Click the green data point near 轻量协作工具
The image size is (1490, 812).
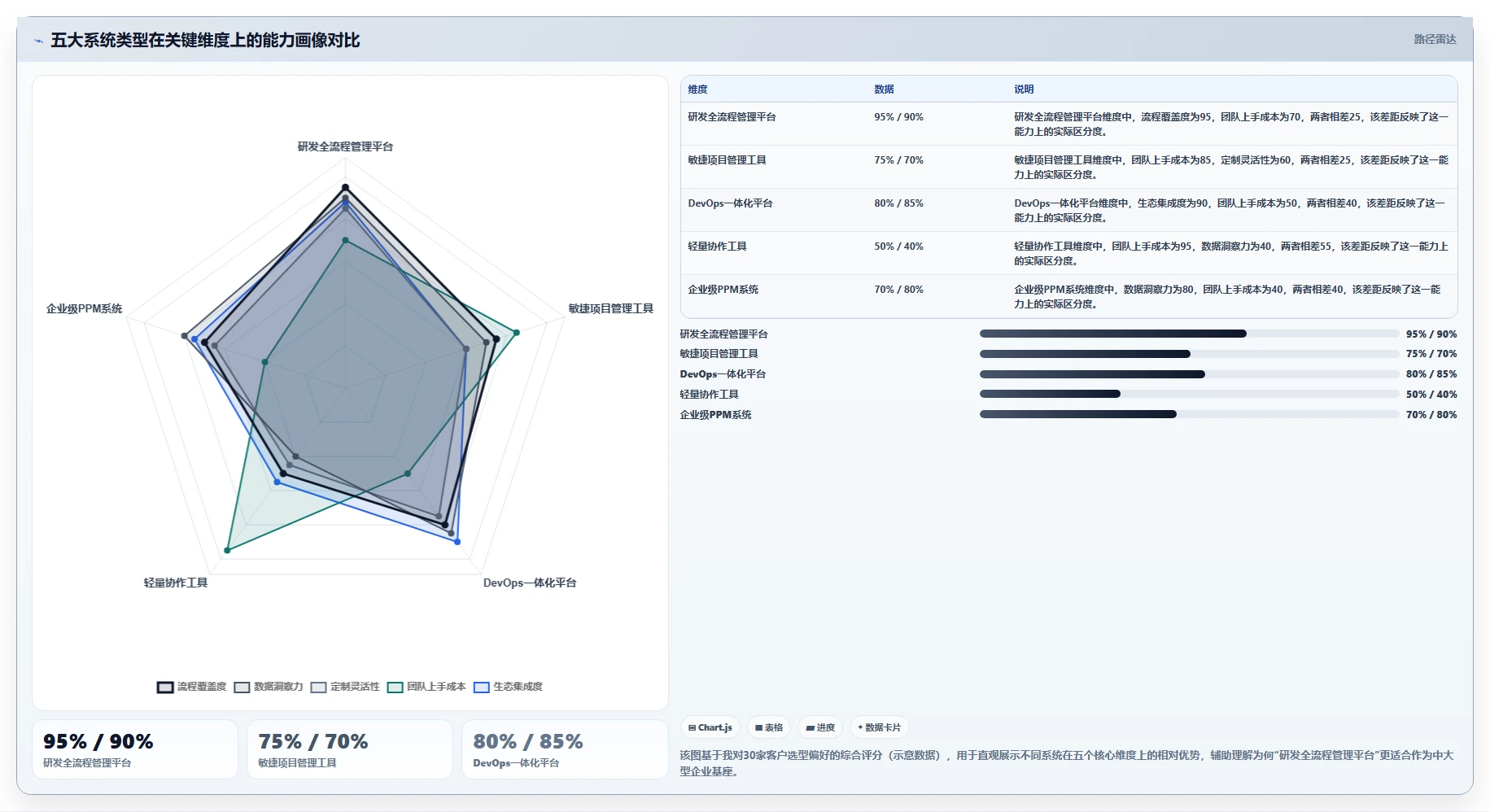coord(227,551)
